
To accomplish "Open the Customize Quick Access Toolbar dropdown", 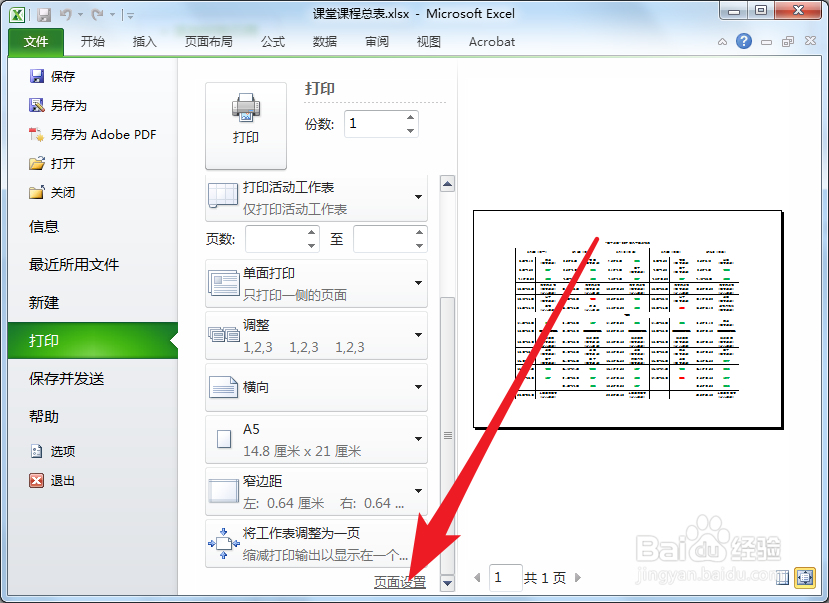I will (130, 16).
